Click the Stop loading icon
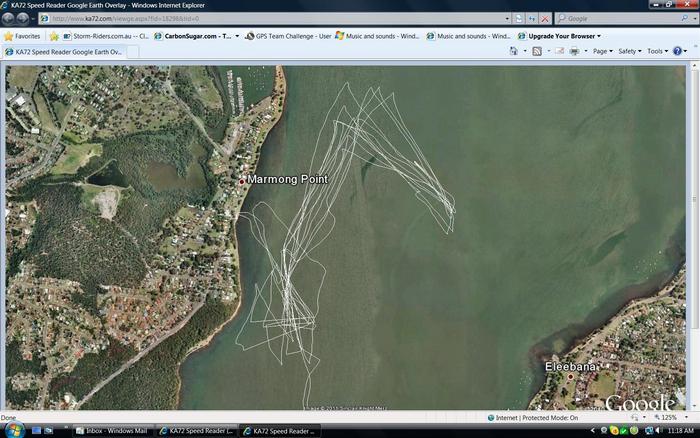The image size is (700, 438). click(545, 18)
